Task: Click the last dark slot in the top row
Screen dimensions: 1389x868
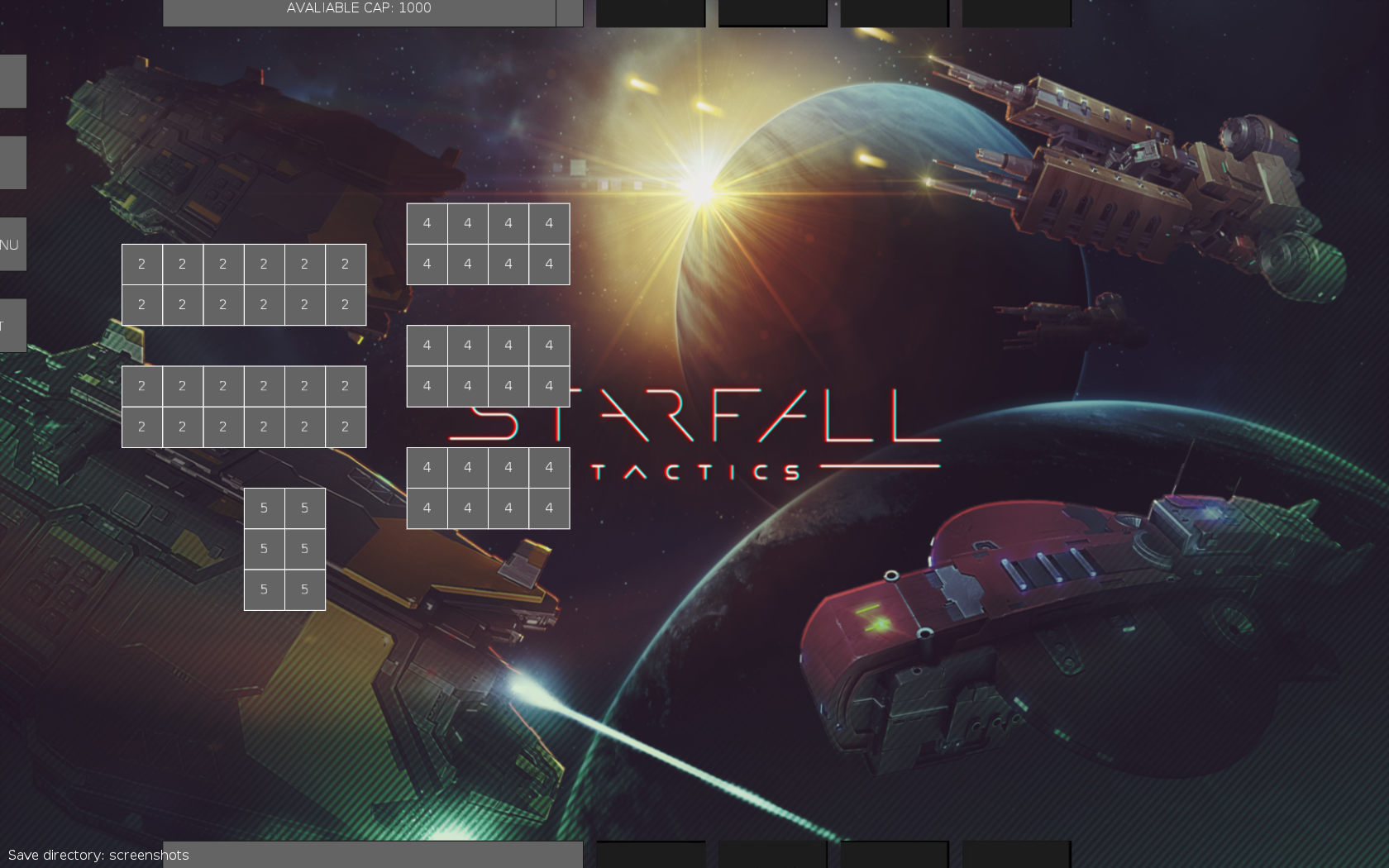Action: coord(1017,12)
